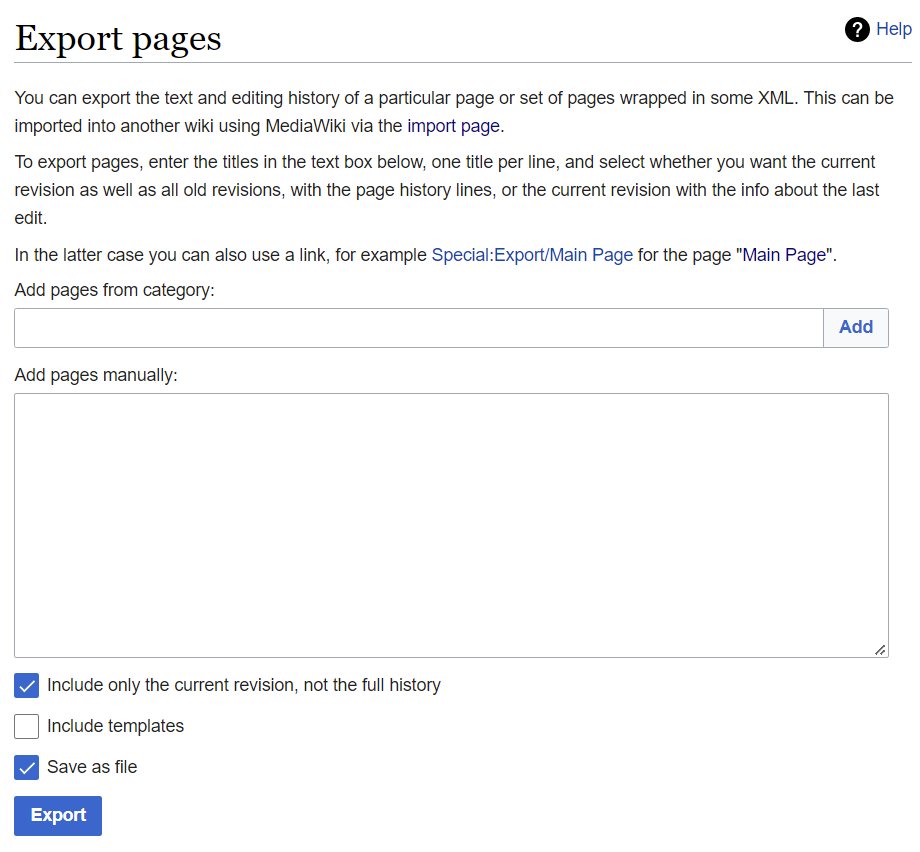
Task: Click the paragraph beginning "To export pages"
Action: tap(446, 190)
